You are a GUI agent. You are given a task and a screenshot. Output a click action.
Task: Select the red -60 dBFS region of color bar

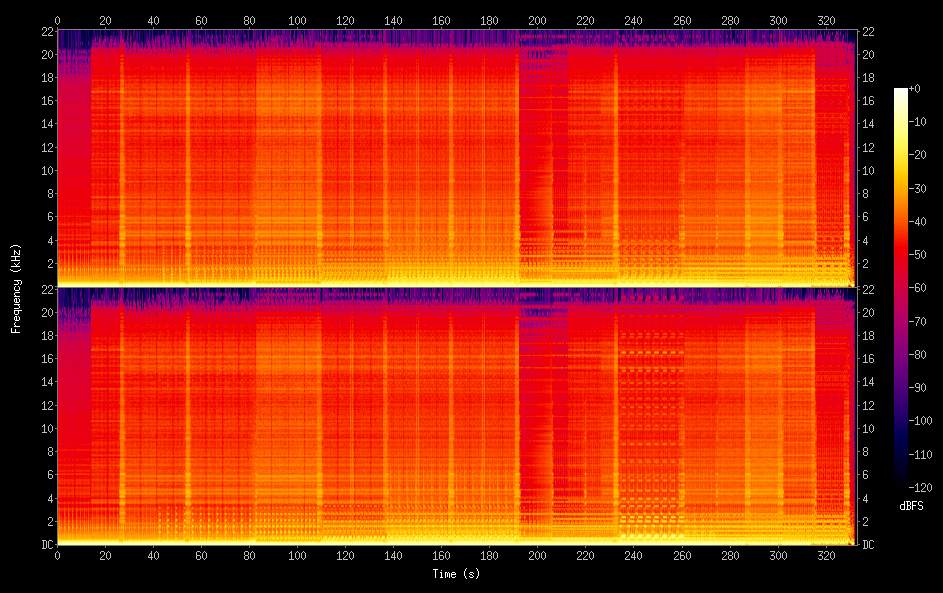tap(901, 288)
